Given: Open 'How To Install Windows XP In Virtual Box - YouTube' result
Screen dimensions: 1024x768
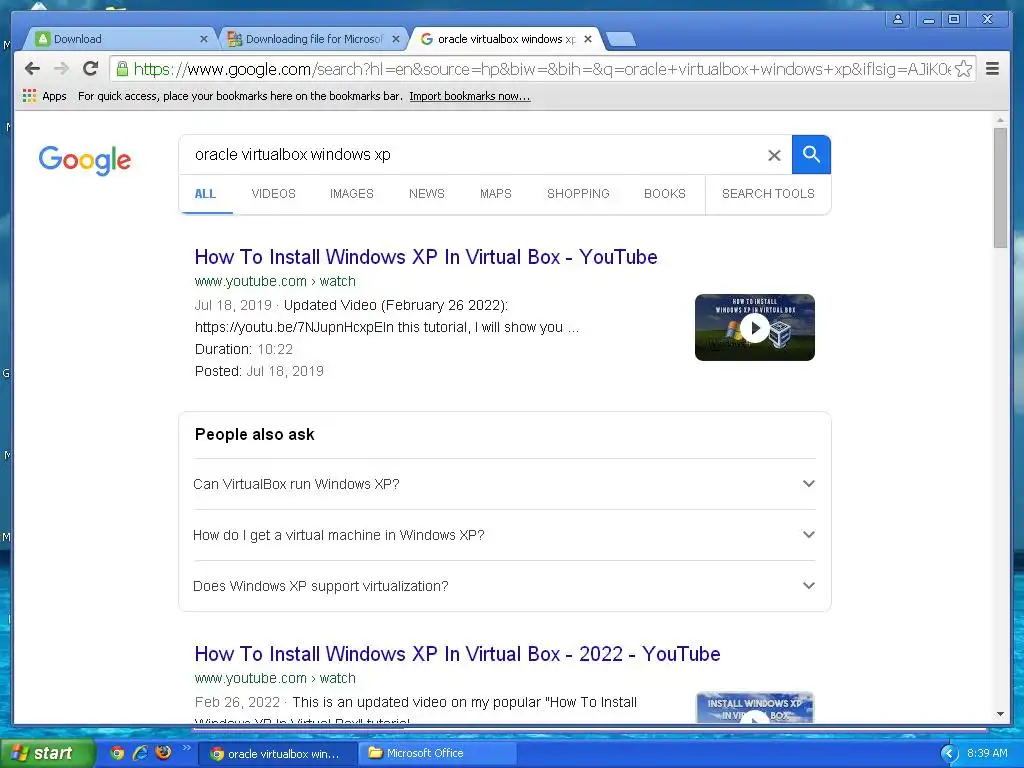Looking at the screenshot, I should (x=426, y=257).
